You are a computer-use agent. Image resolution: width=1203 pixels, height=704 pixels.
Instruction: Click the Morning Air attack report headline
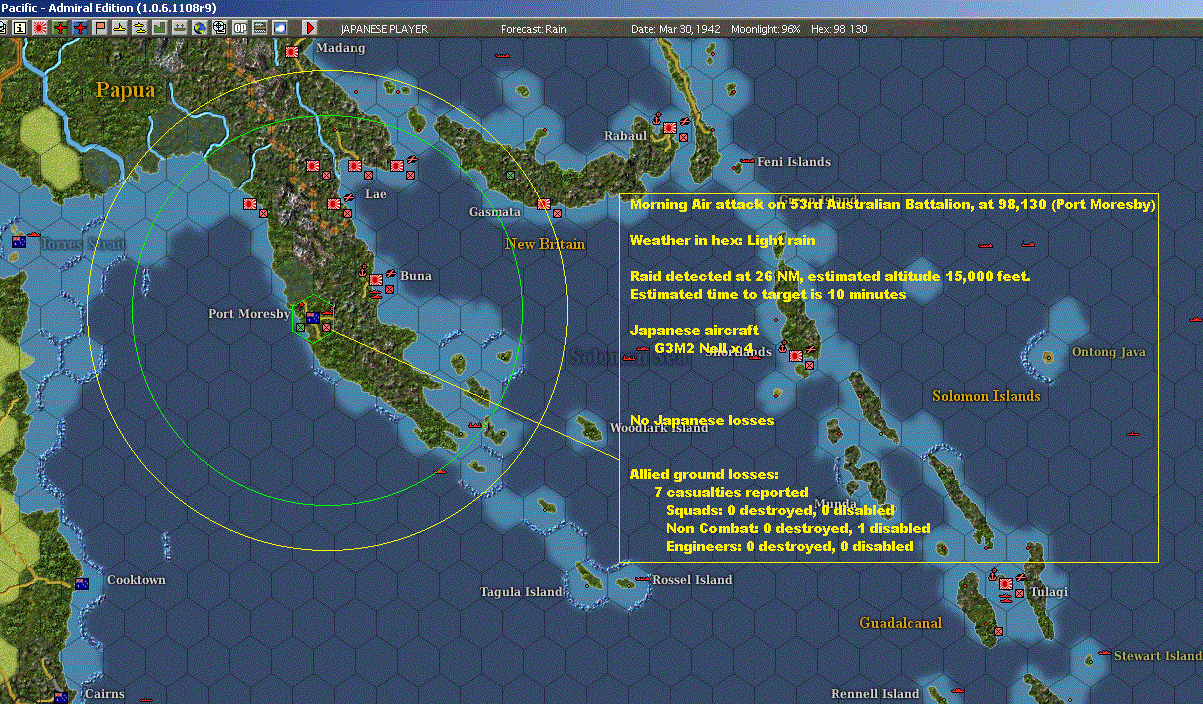click(x=892, y=205)
